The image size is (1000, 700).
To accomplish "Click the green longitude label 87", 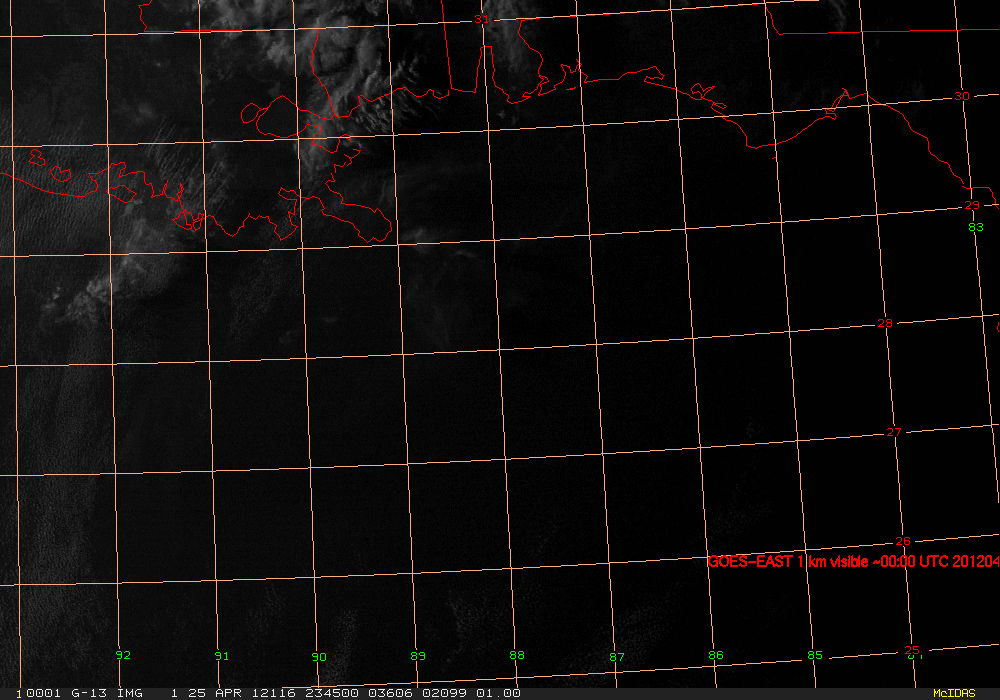I will 617,657.
